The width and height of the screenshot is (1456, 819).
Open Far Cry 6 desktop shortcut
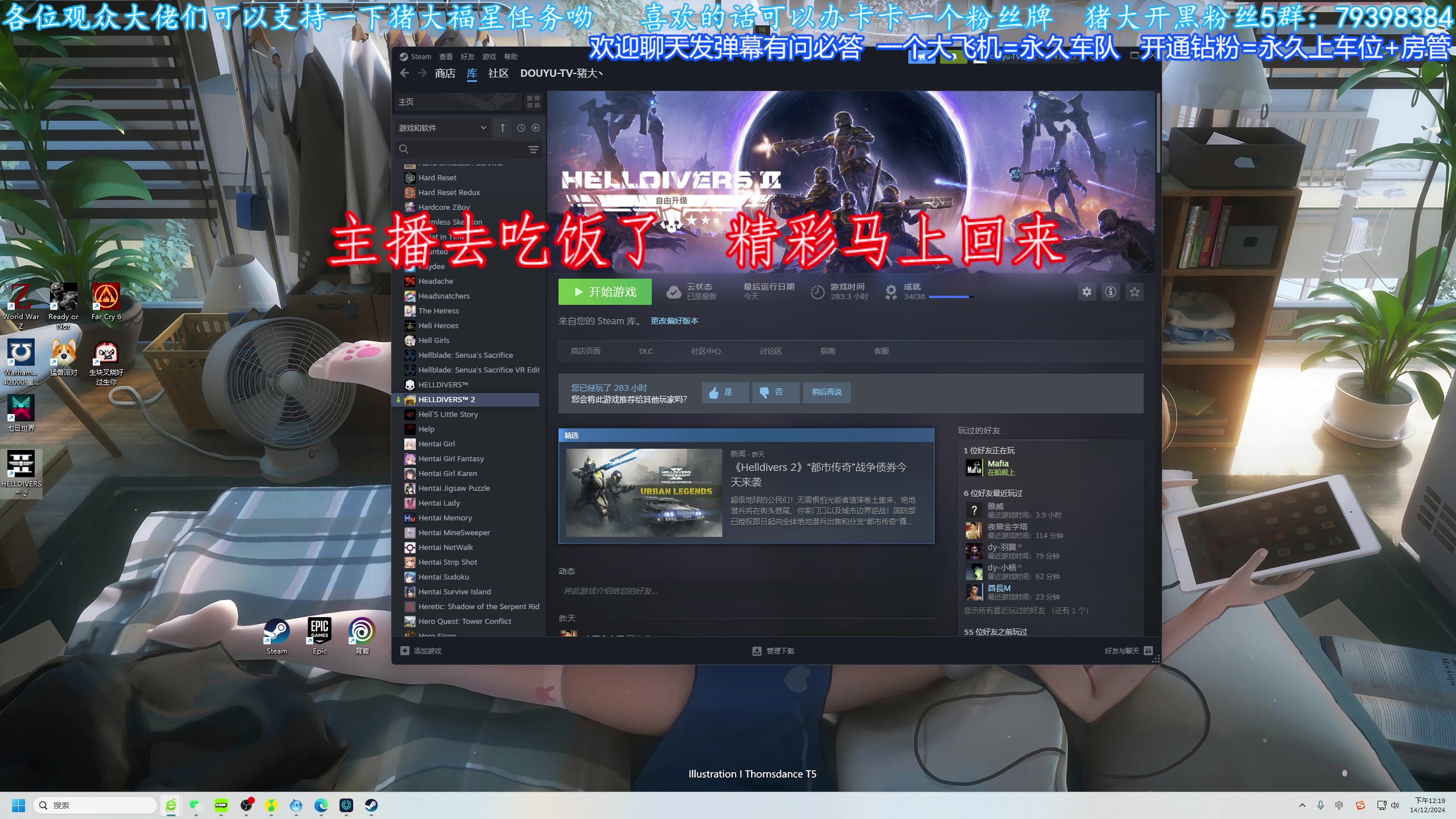(x=106, y=301)
